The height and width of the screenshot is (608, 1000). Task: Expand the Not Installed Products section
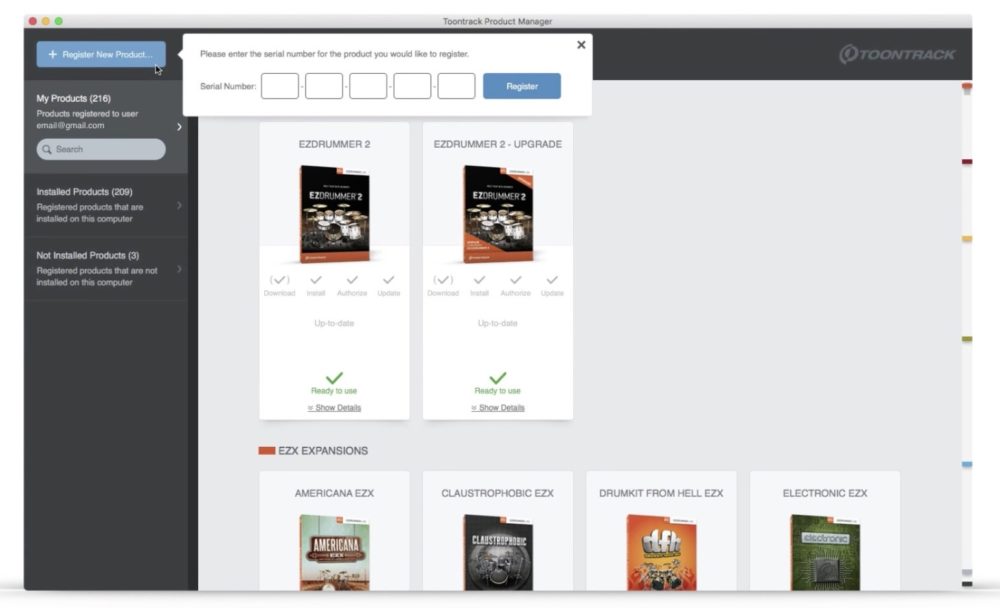179,269
